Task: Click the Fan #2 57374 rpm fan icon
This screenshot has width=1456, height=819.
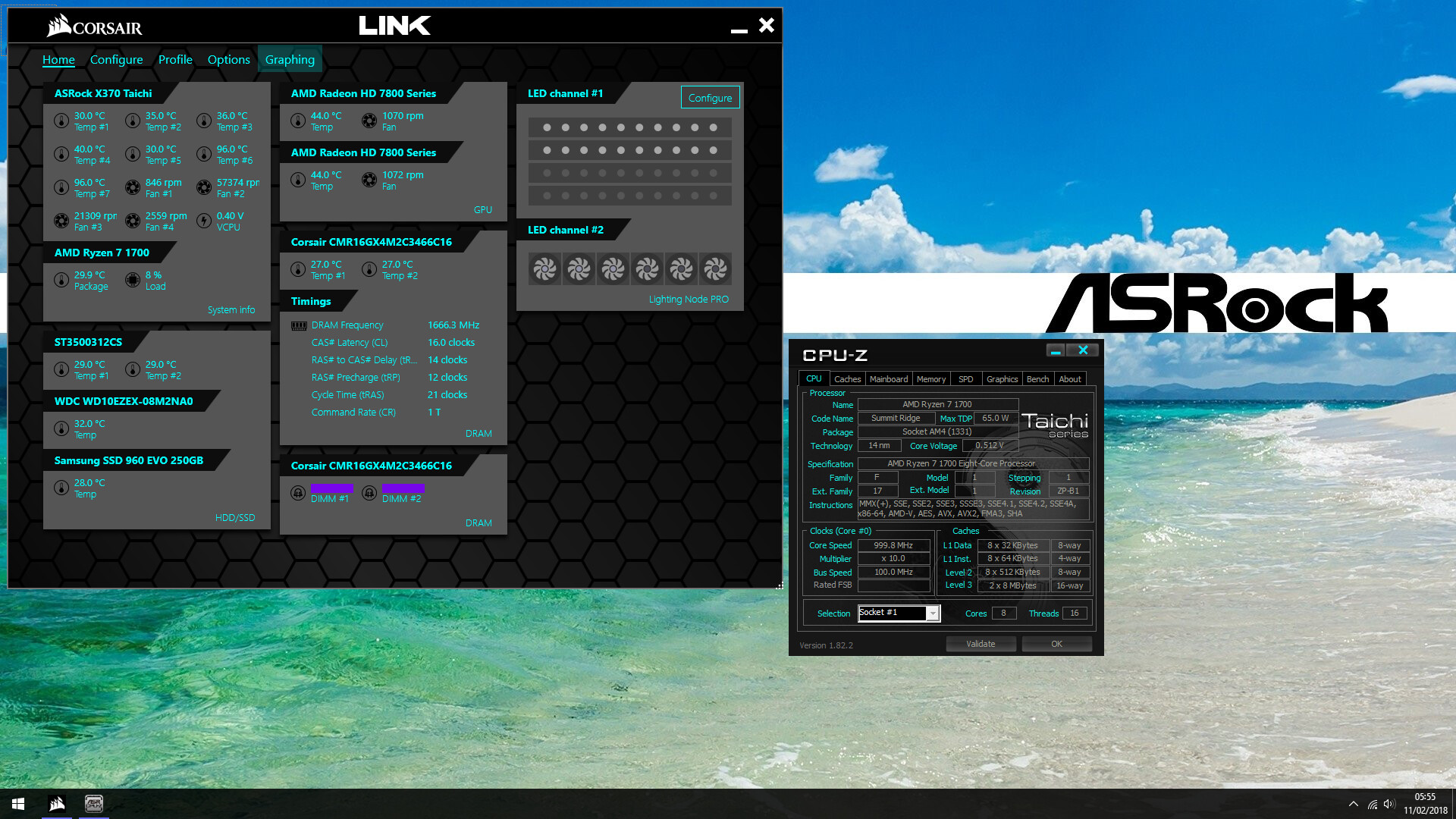Action: (204, 187)
